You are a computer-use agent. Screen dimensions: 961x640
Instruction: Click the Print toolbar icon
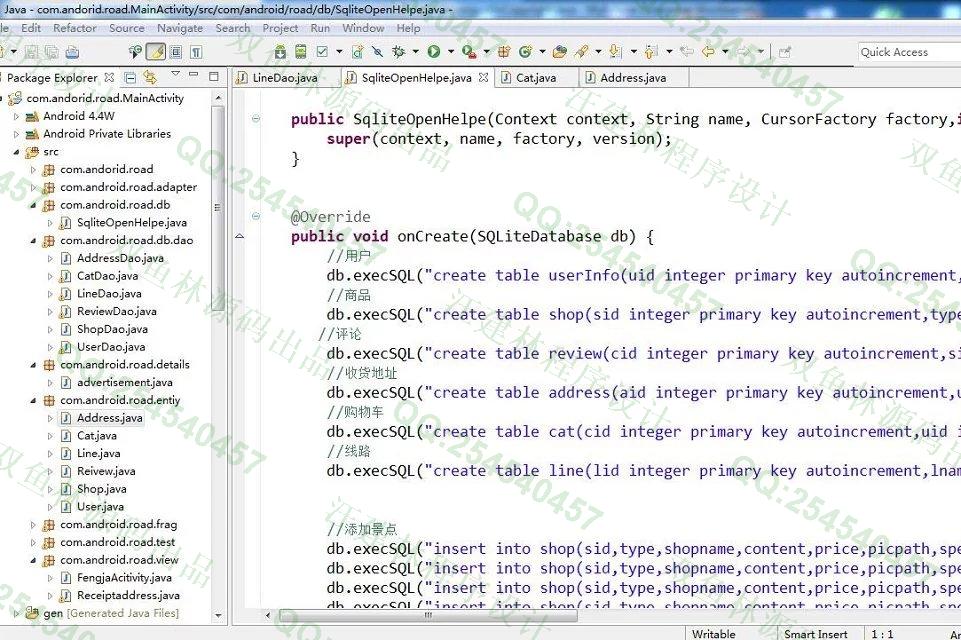(72, 52)
